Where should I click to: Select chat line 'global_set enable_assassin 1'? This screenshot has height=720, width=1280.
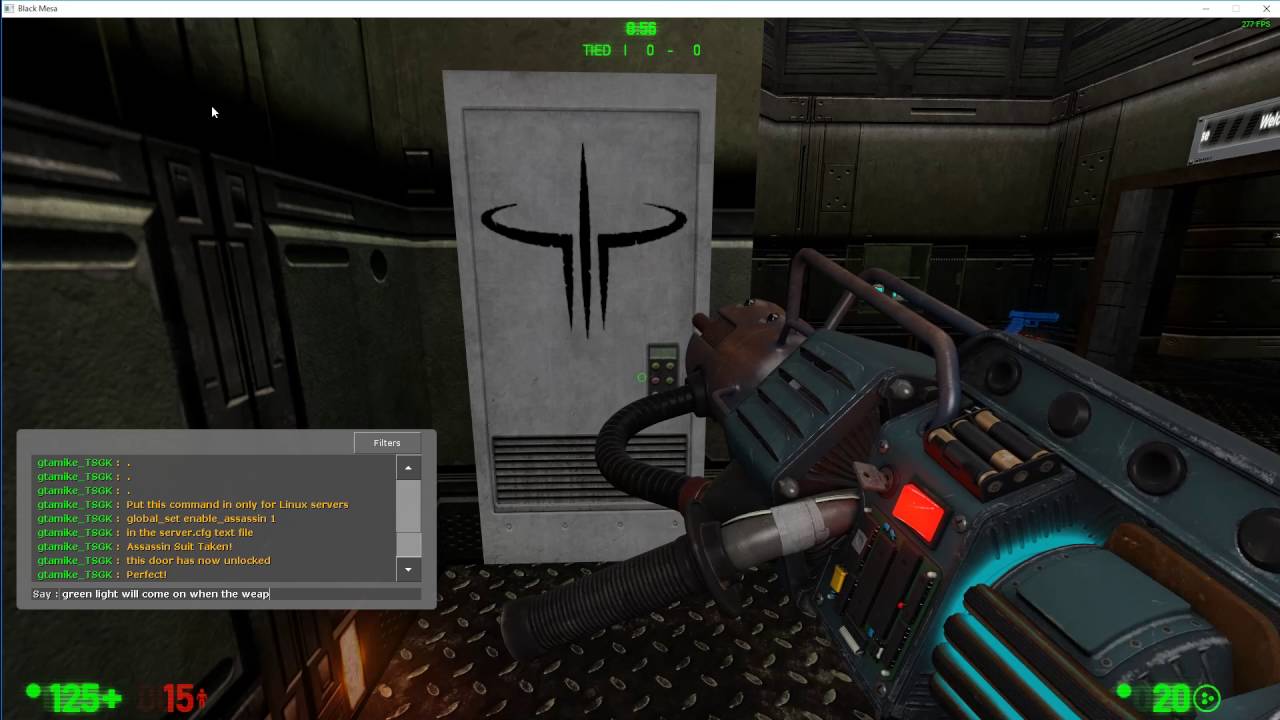(201, 519)
